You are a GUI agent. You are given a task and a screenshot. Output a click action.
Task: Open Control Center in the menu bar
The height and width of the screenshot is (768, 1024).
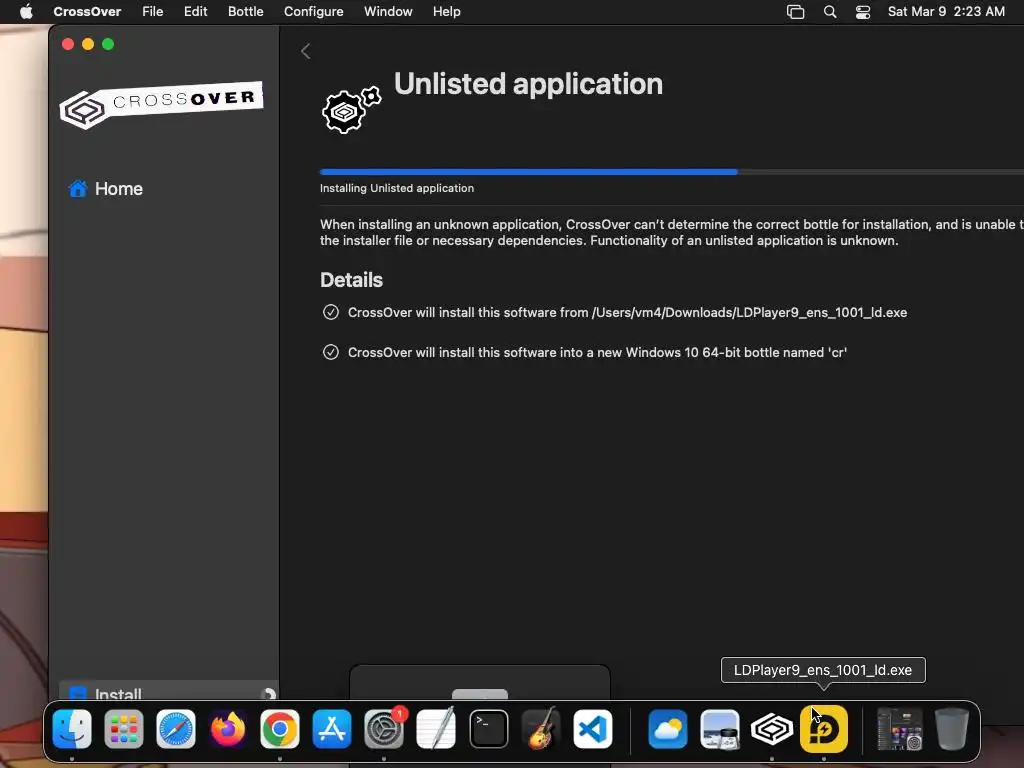(x=863, y=12)
